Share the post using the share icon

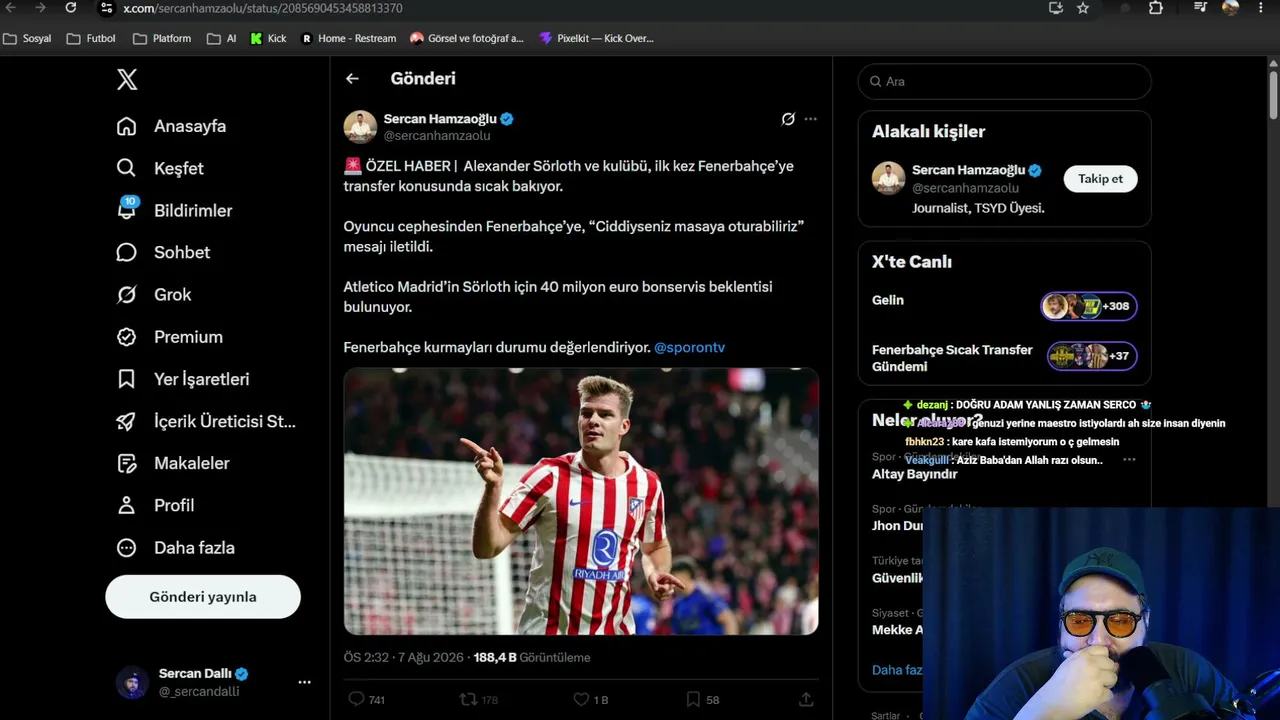click(x=806, y=699)
